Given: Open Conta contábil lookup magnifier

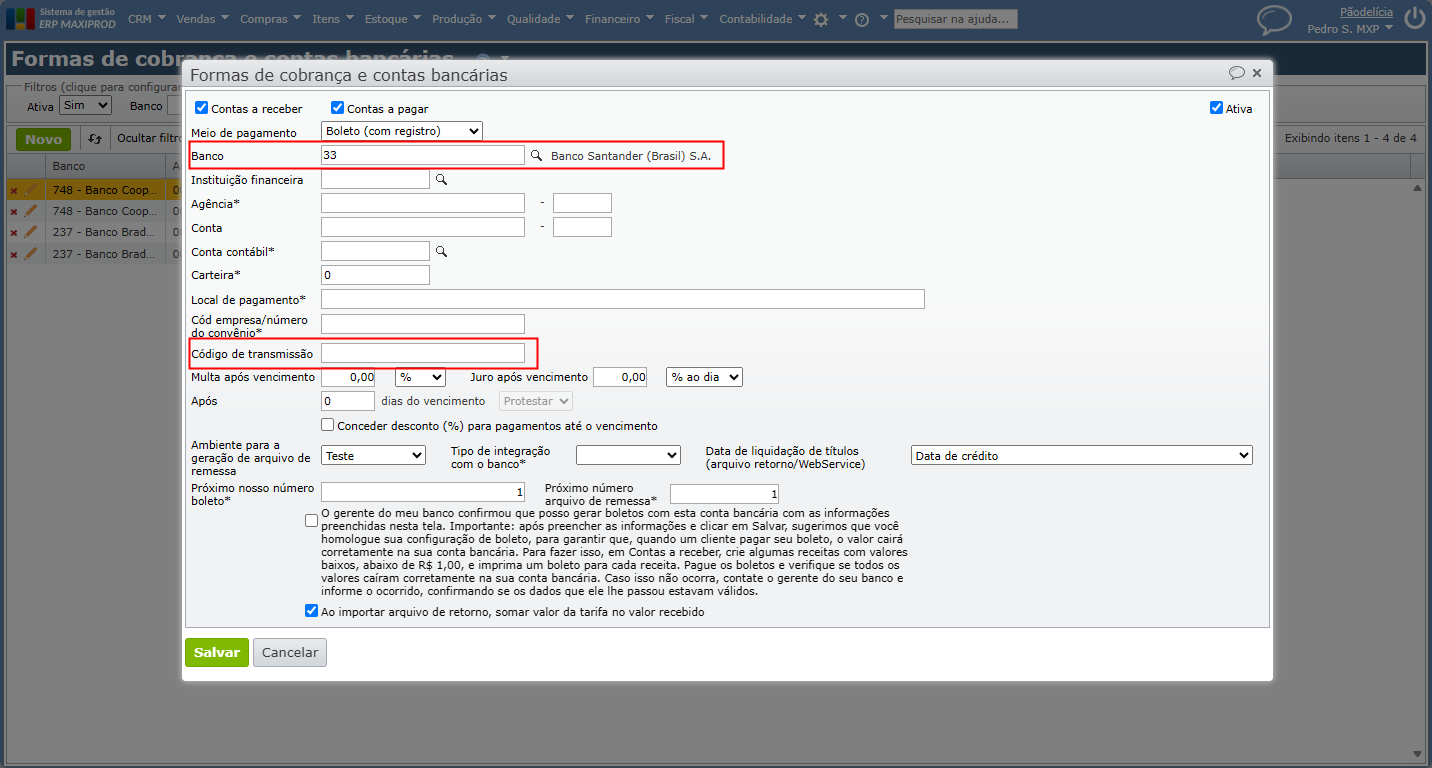Looking at the screenshot, I should pos(442,252).
